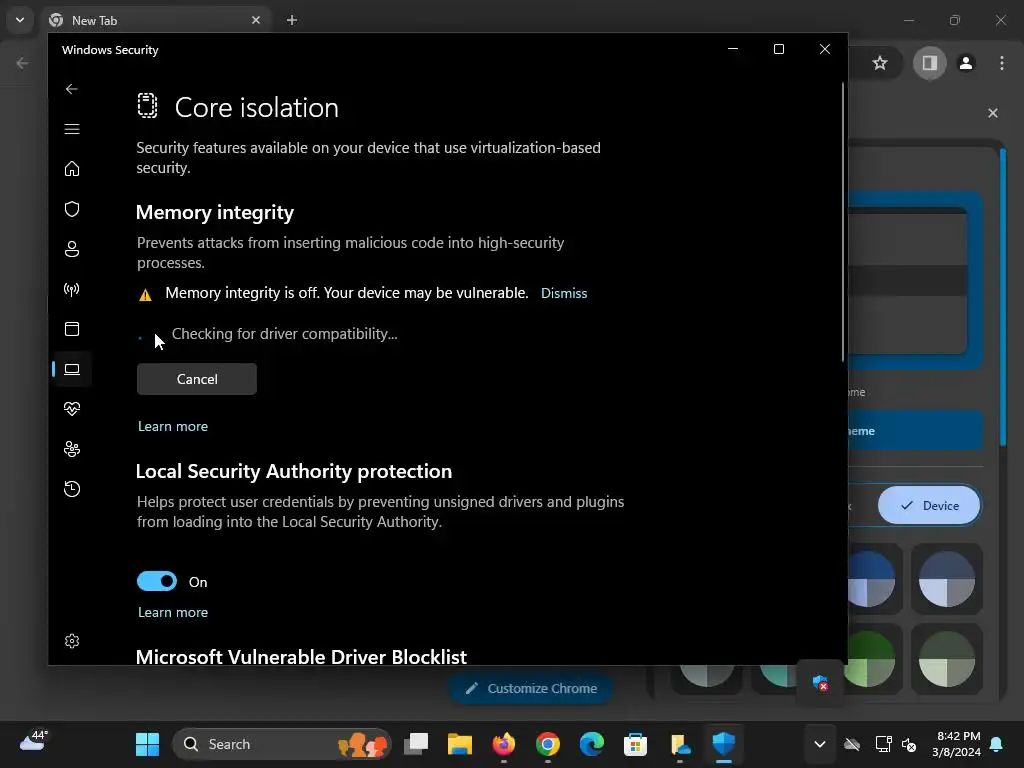Show hidden system tray icons

tap(820, 744)
